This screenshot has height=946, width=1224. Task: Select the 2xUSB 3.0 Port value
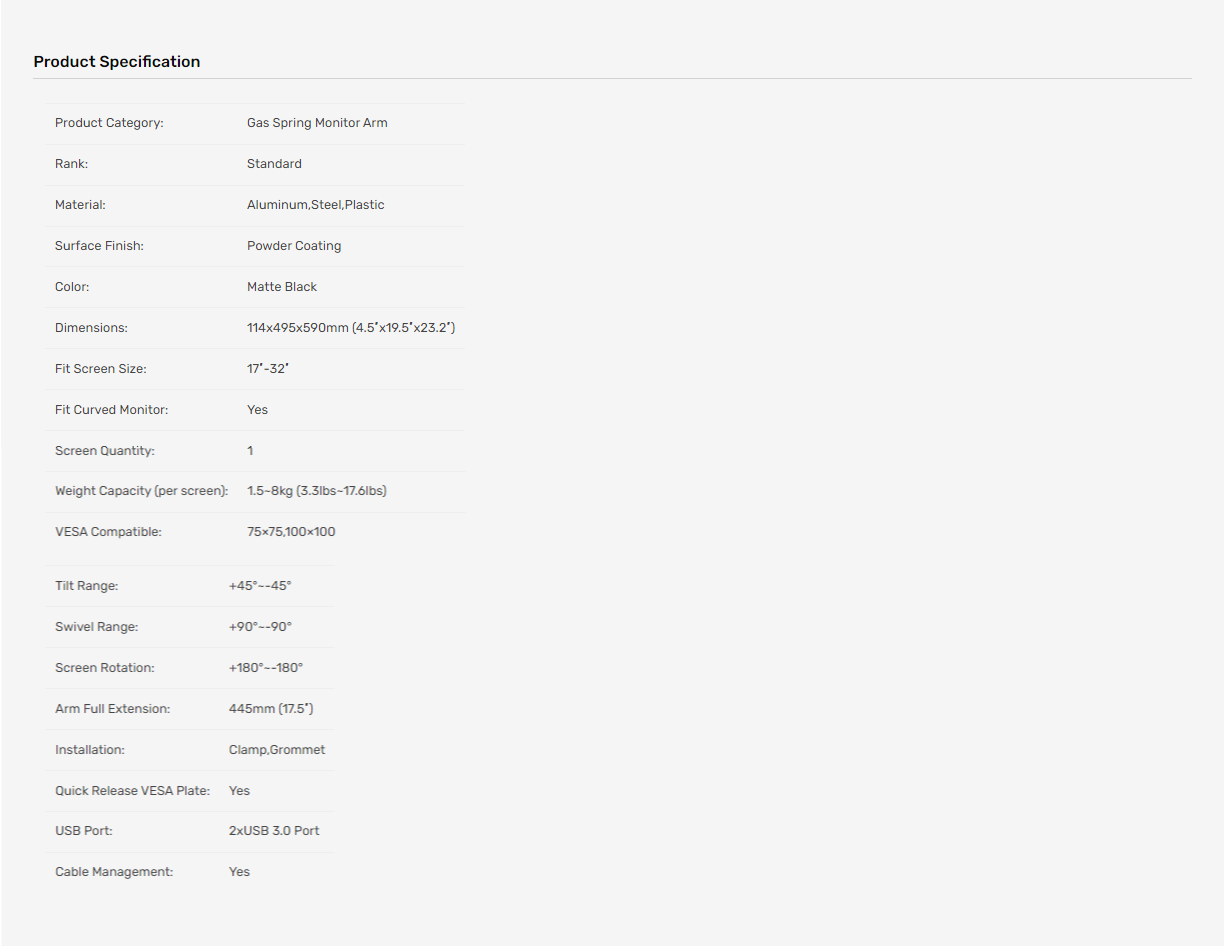tap(274, 831)
